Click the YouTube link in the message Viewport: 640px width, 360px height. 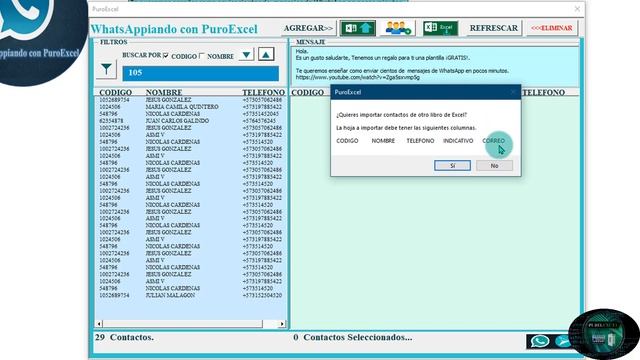358,77
